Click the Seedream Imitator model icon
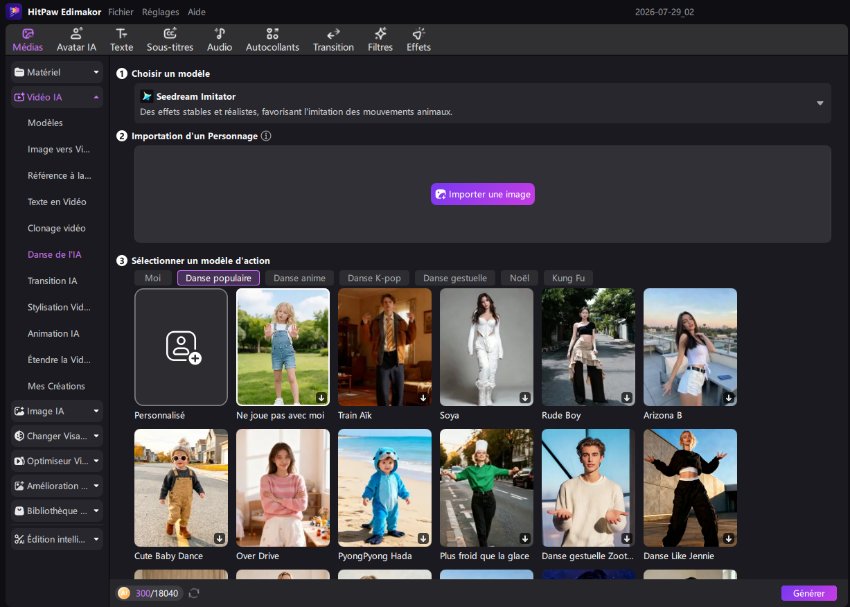The height and width of the screenshot is (607, 850). [146, 96]
